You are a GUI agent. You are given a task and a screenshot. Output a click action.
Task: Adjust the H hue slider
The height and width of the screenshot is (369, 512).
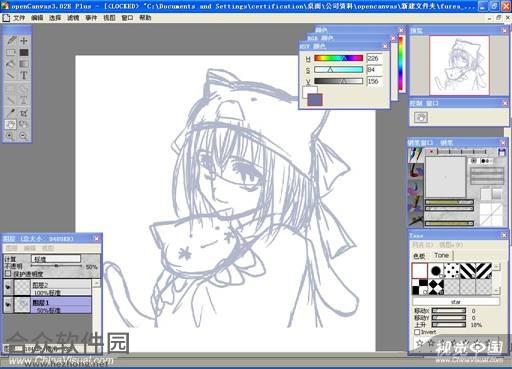tap(338, 58)
